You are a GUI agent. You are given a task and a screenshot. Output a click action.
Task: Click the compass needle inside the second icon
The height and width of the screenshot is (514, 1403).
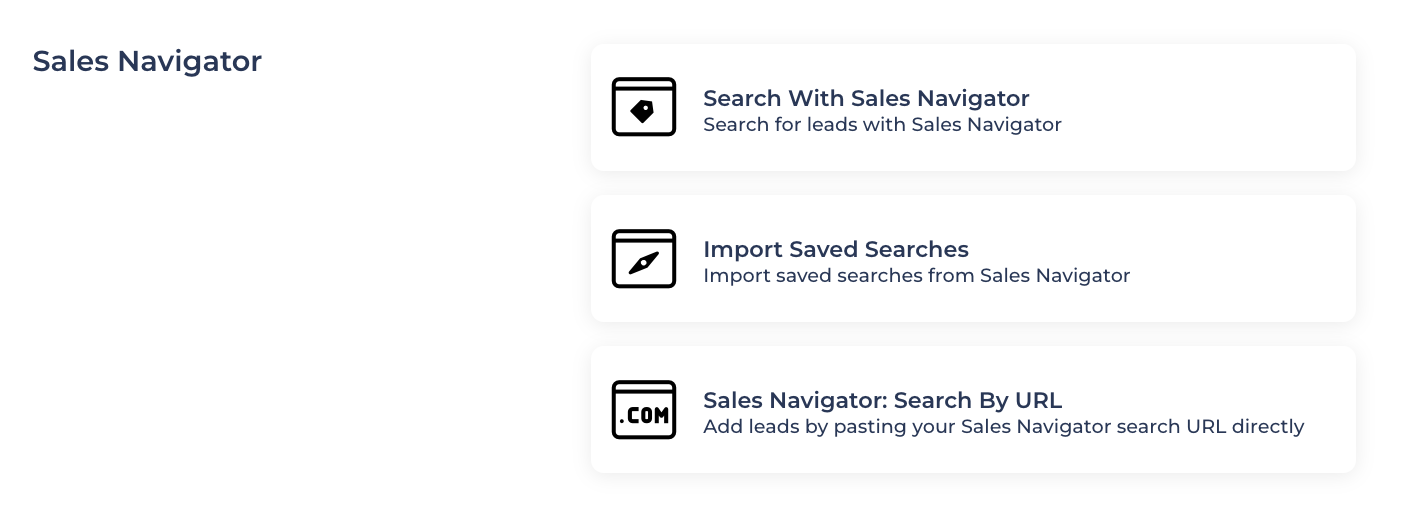pos(643,263)
